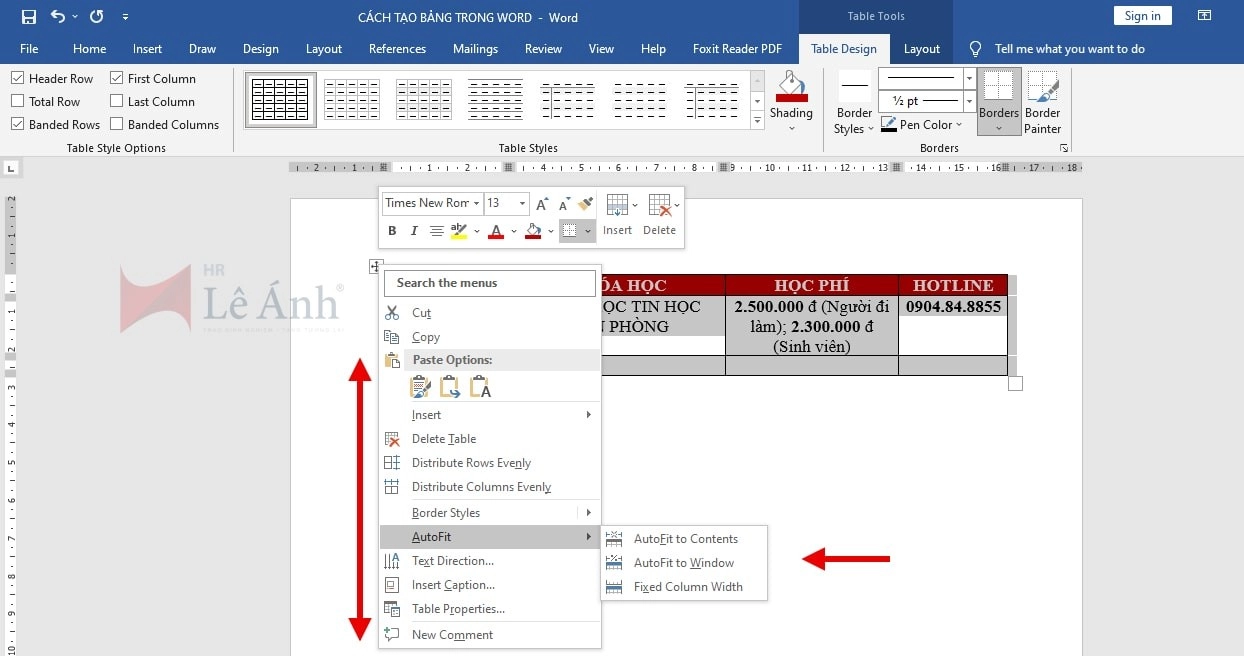Image resolution: width=1244 pixels, height=656 pixels.
Task: Open Table Properties from context menu
Action: (458, 609)
